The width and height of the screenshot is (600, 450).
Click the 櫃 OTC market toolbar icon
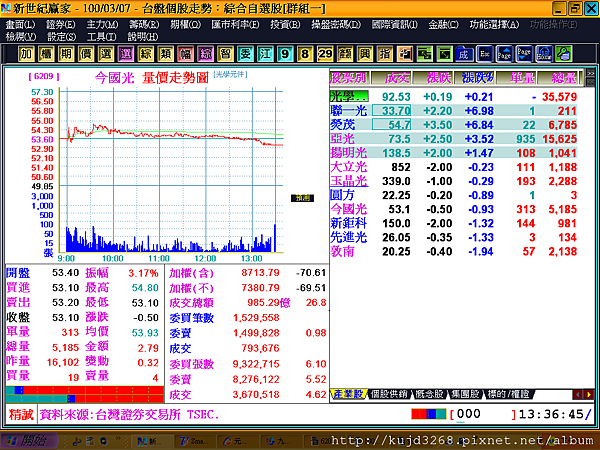(46, 54)
